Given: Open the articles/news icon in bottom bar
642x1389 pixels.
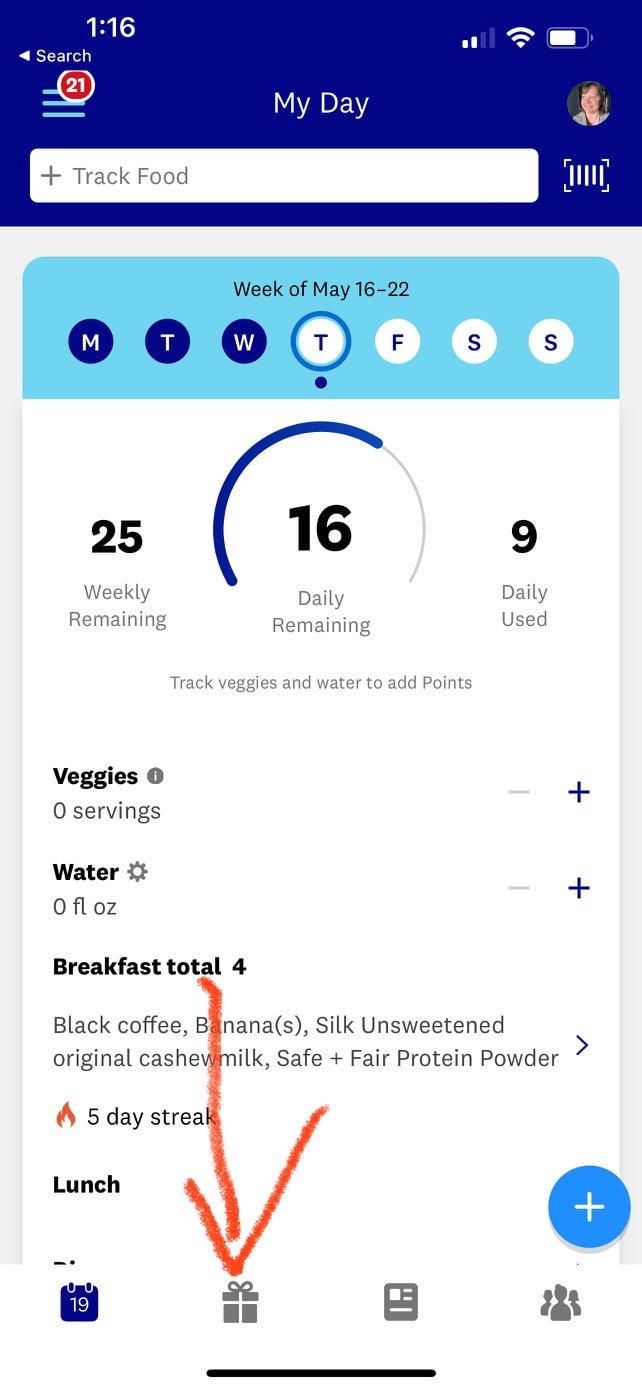Looking at the screenshot, I should pos(401,1300).
